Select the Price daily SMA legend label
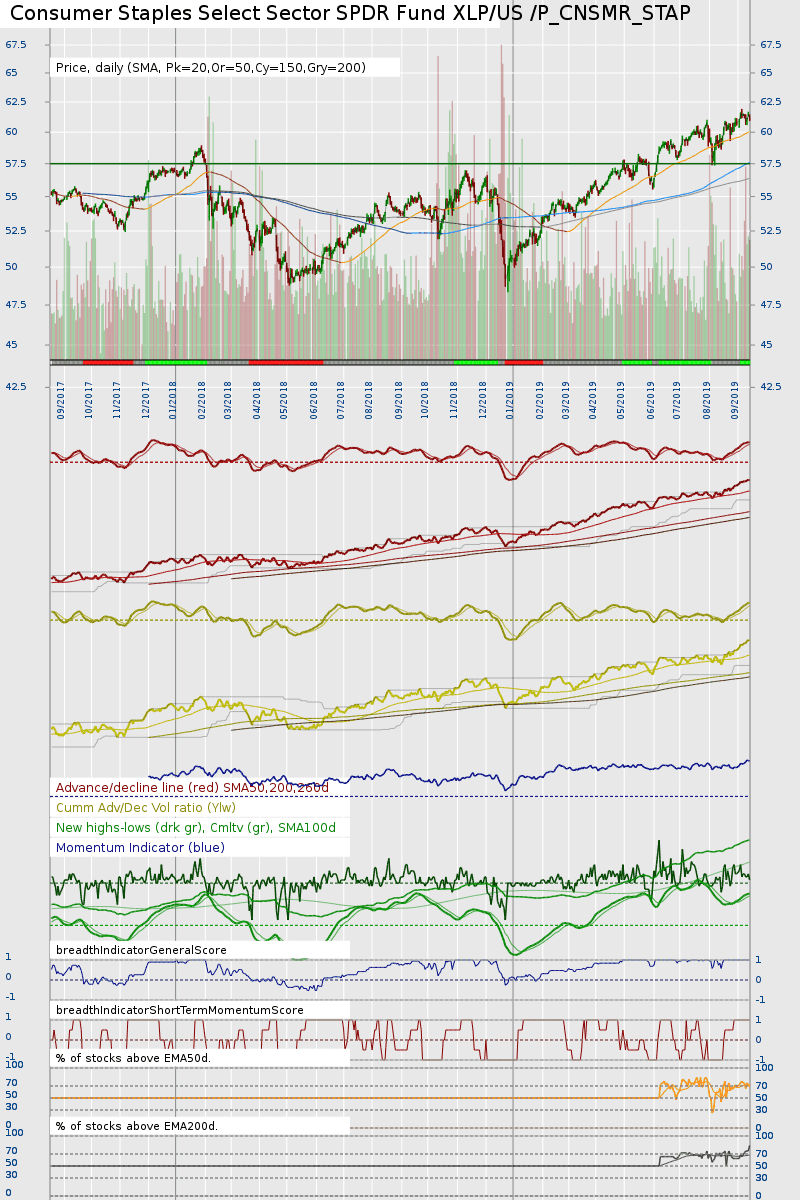 click(x=211, y=68)
